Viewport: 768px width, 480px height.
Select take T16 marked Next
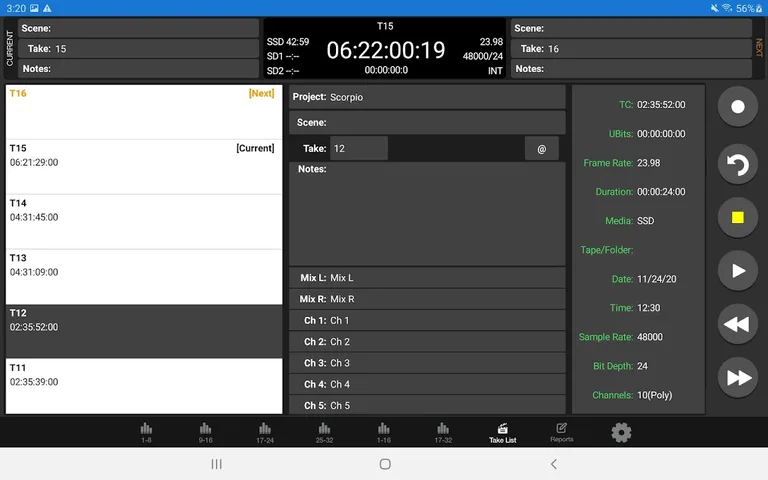[144, 112]
